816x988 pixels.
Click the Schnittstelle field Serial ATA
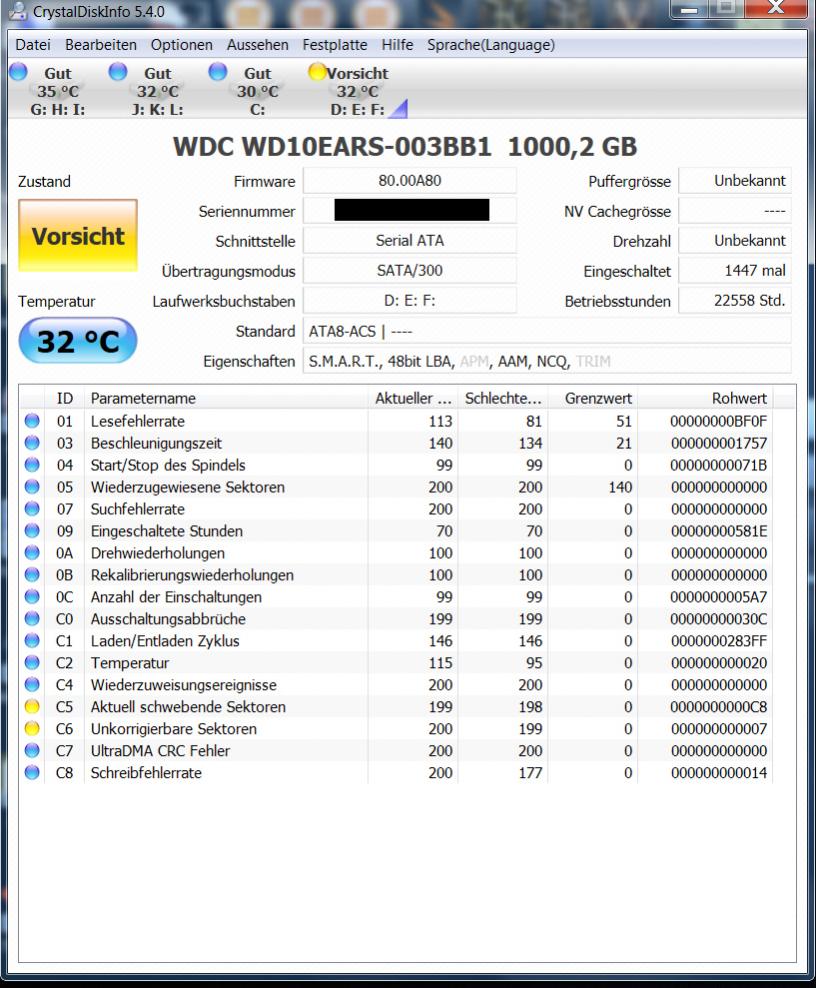point(410,241)
